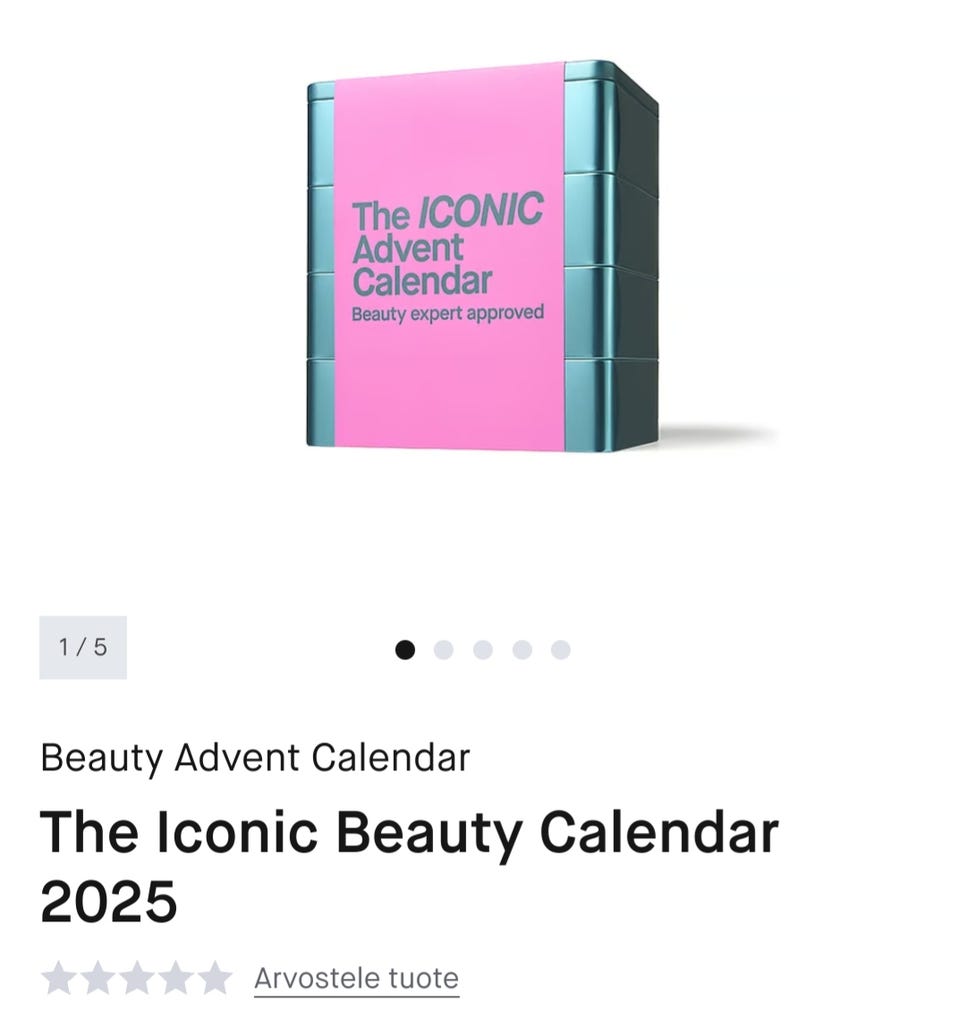This screenshot has height=1019, width=960.
Task: Give a five-star rating
Action: (214, 979)
